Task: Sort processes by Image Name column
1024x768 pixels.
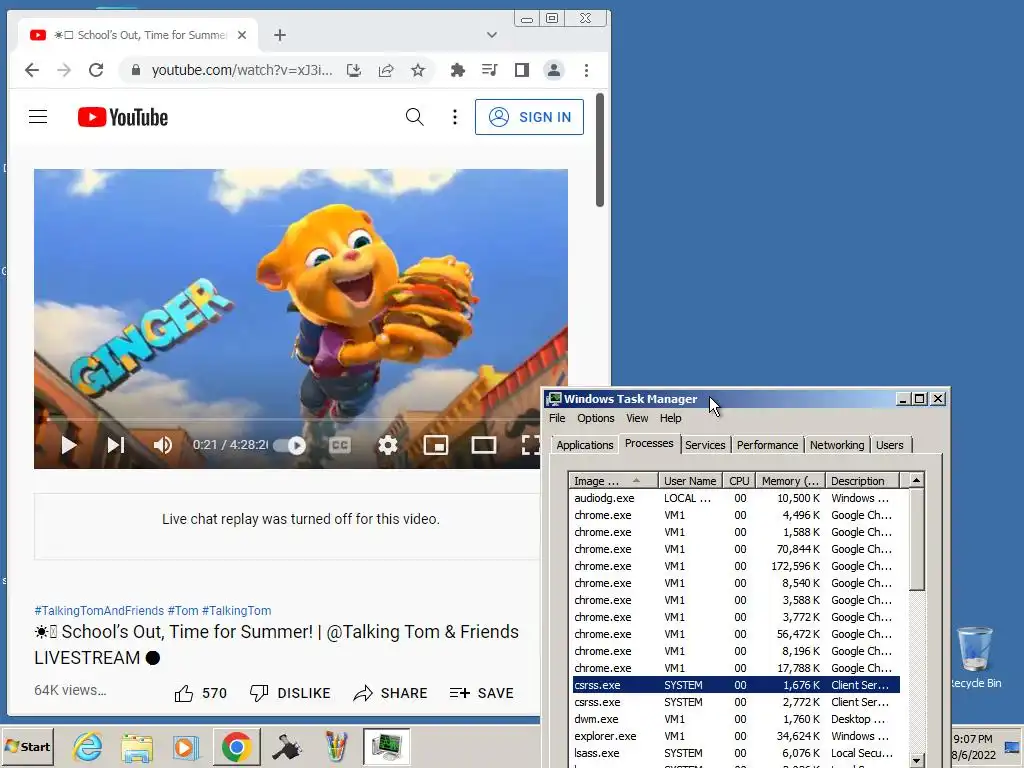Action: click(613, 481)
